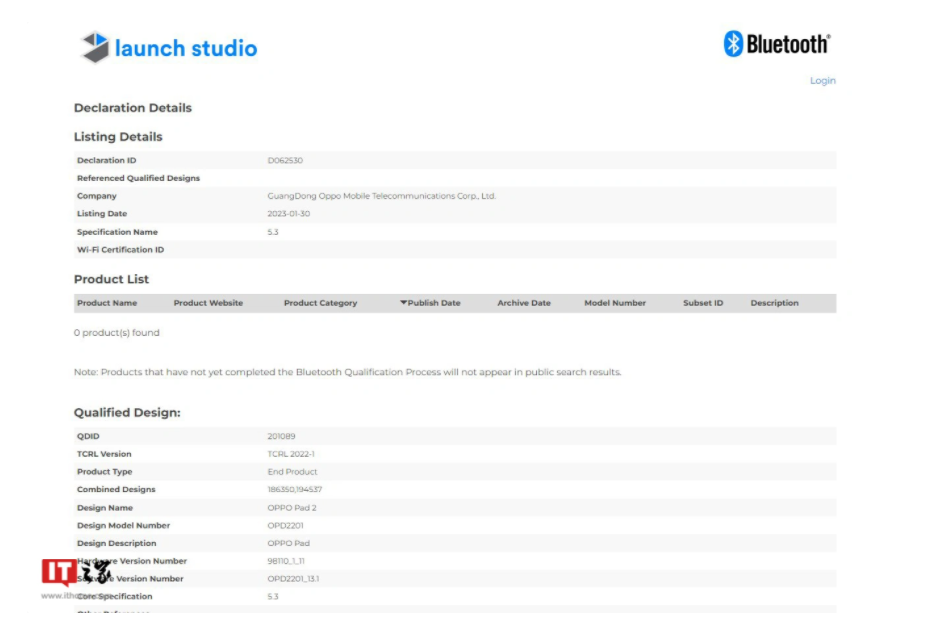Image resolution: width=927 pixels, height=627 pixels.
Task: Click the Wi-Fi Certification ID label
Action: point(121,249)
